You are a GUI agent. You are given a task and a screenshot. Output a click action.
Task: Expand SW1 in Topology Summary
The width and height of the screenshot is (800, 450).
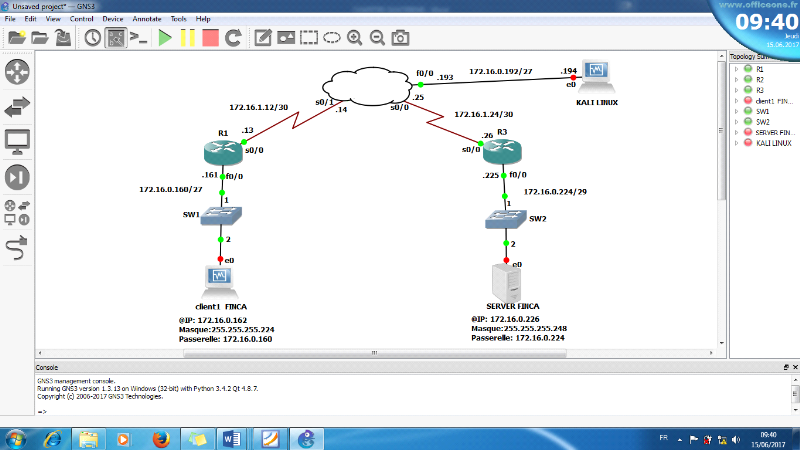click(x=736, y=111)
